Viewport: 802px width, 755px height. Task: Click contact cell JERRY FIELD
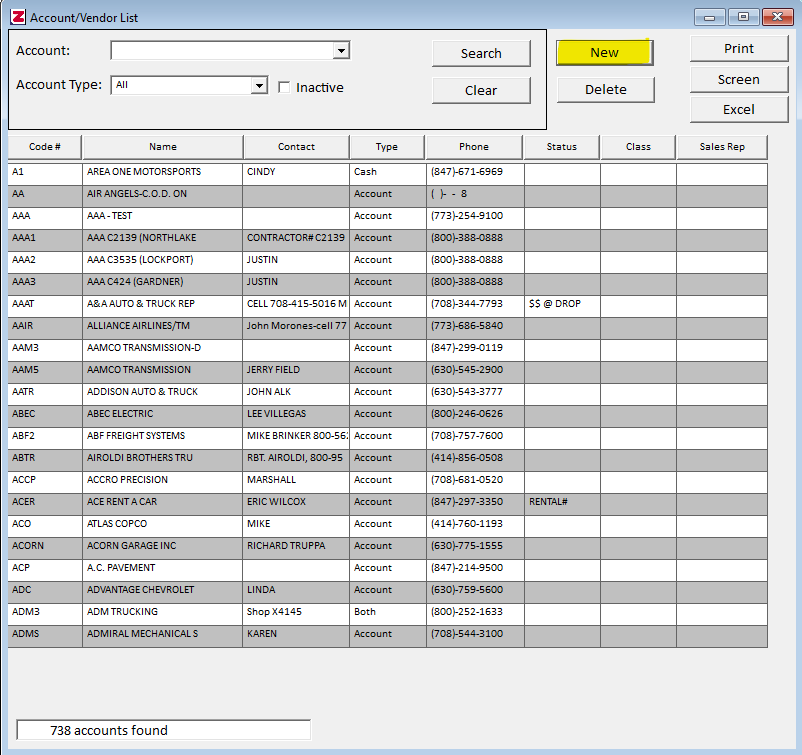(x=296, y=372)
